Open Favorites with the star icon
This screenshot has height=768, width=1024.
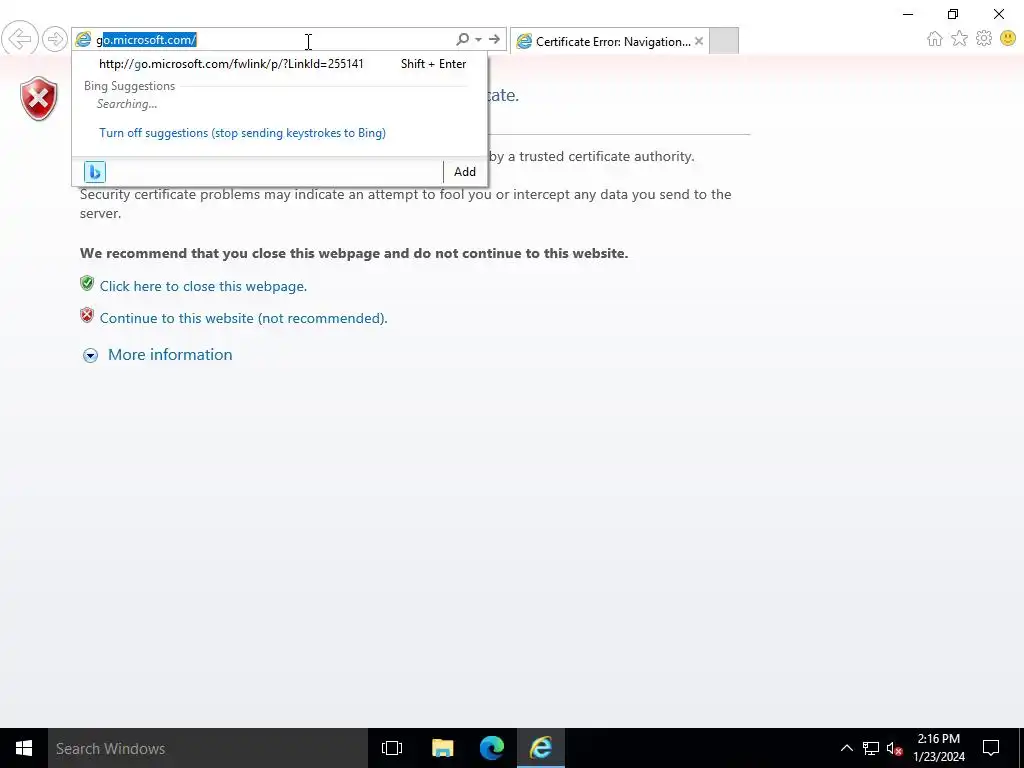(x=959, y=39)
